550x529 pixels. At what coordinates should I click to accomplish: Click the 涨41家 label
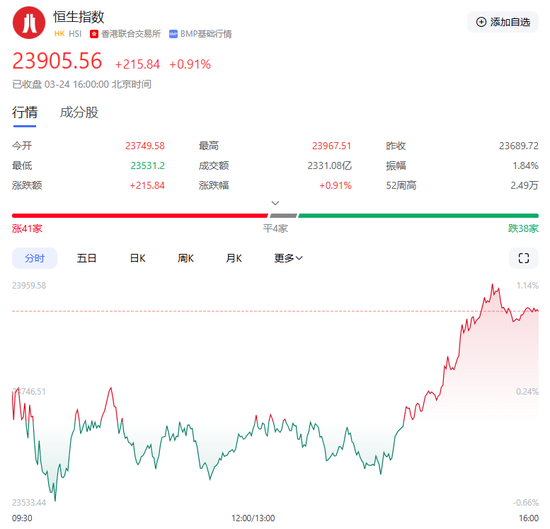(x=27, y=229)
